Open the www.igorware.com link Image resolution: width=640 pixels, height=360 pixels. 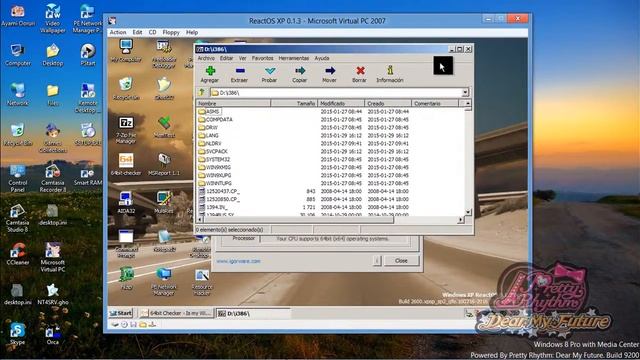click(x=238, y=261)
